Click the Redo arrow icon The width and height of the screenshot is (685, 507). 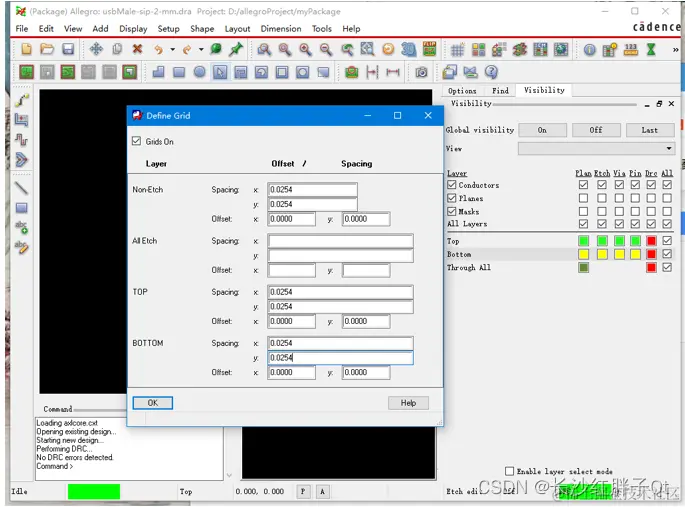tap(187, 49)
